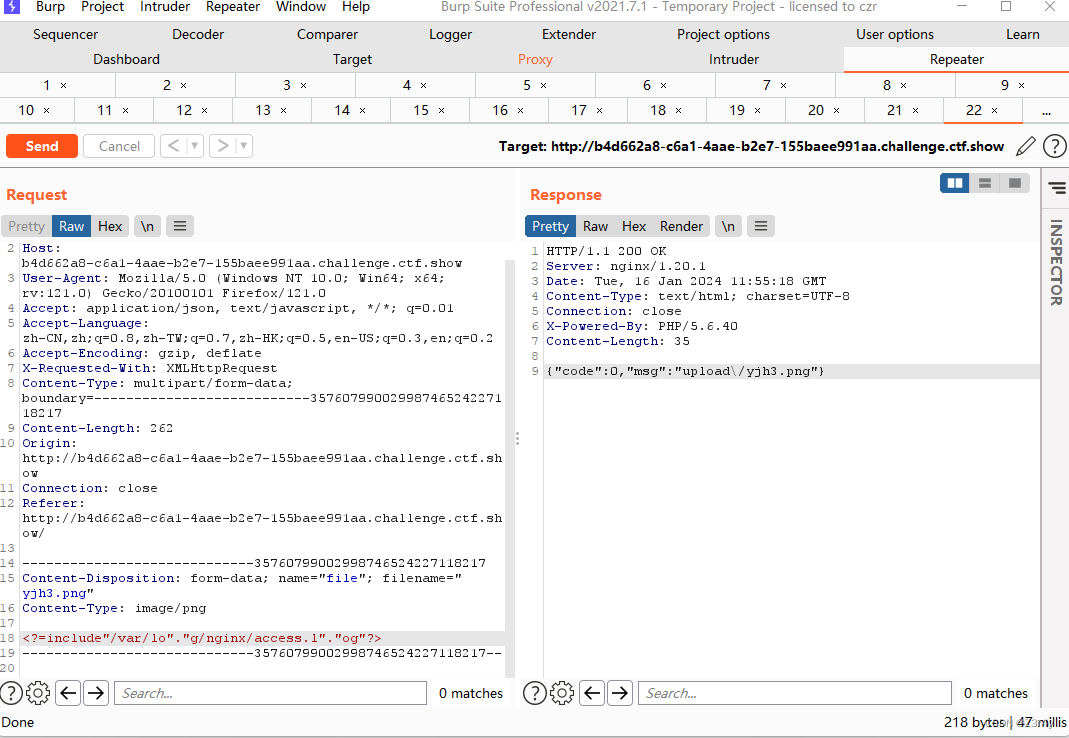Go to previous request search match
The height and width of the screenshot is (738, 1069).
click(x=68, y=693)
